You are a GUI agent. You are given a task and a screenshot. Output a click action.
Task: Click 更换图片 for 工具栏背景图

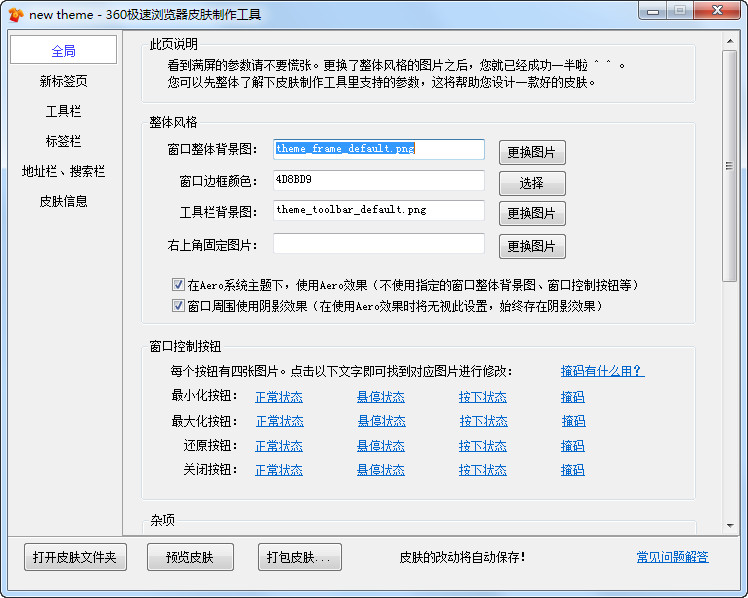point(532,213)
